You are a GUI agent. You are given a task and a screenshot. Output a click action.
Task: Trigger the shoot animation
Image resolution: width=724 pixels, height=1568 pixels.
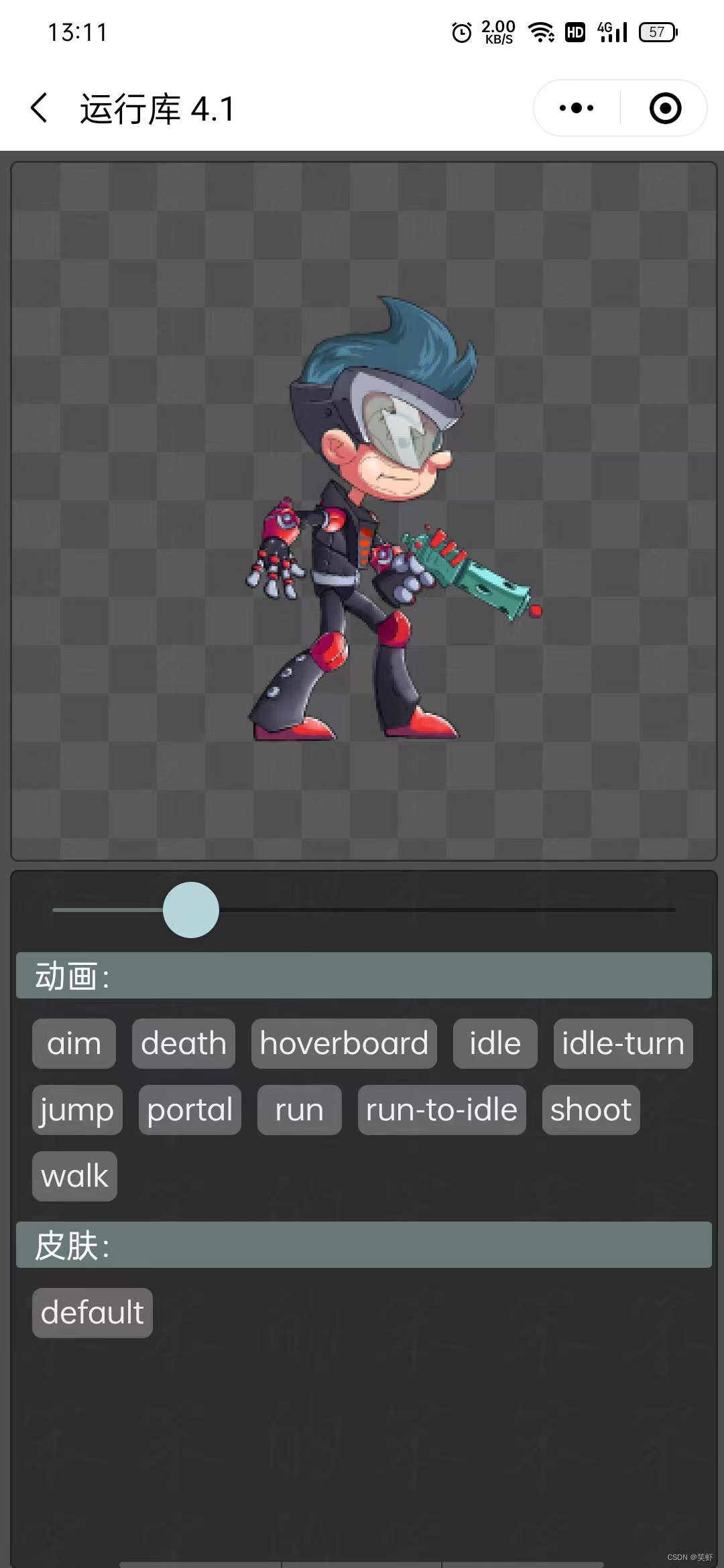tap(591, 1110)
